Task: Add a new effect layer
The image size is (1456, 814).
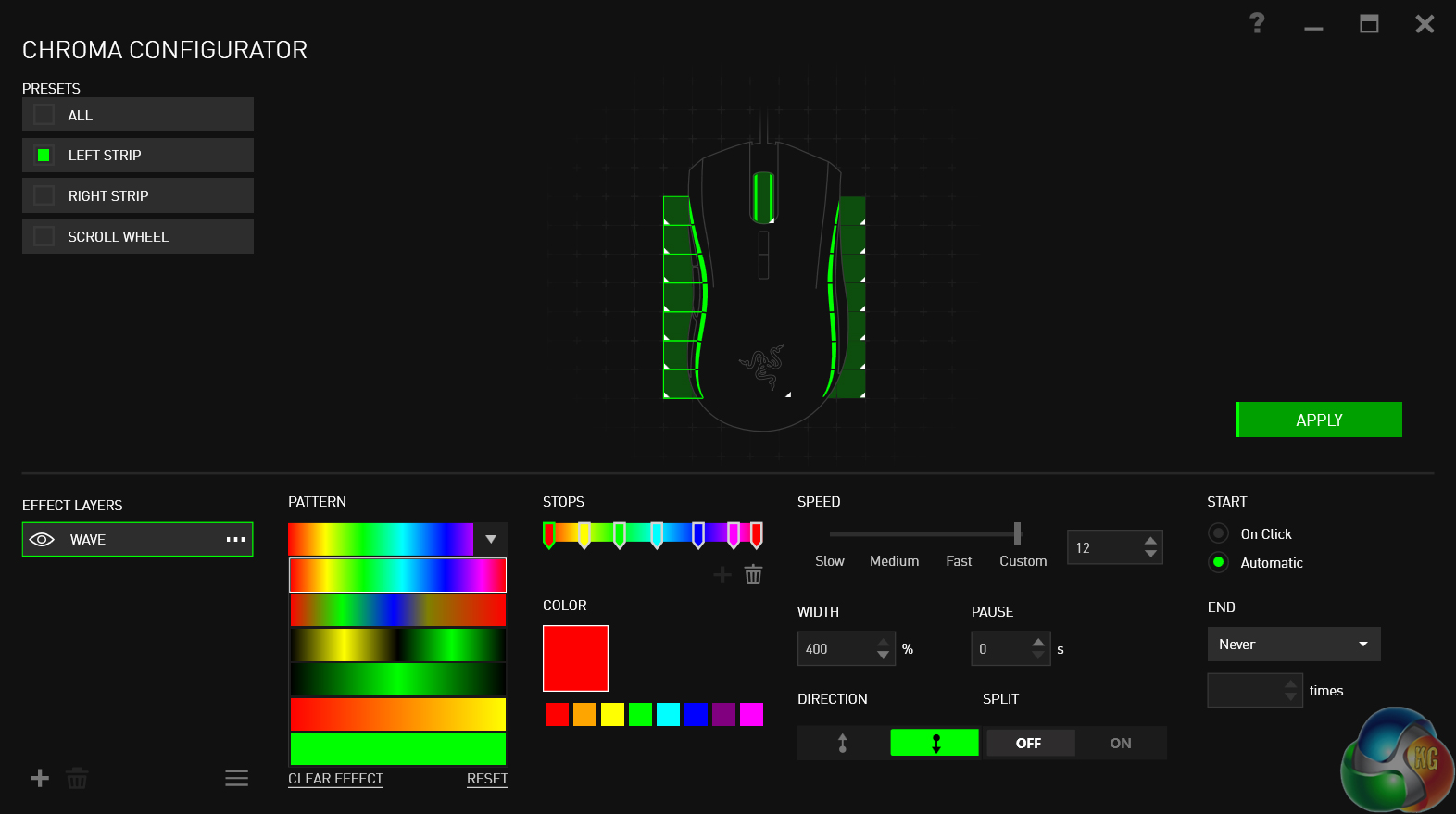Action: click(40, 778)
